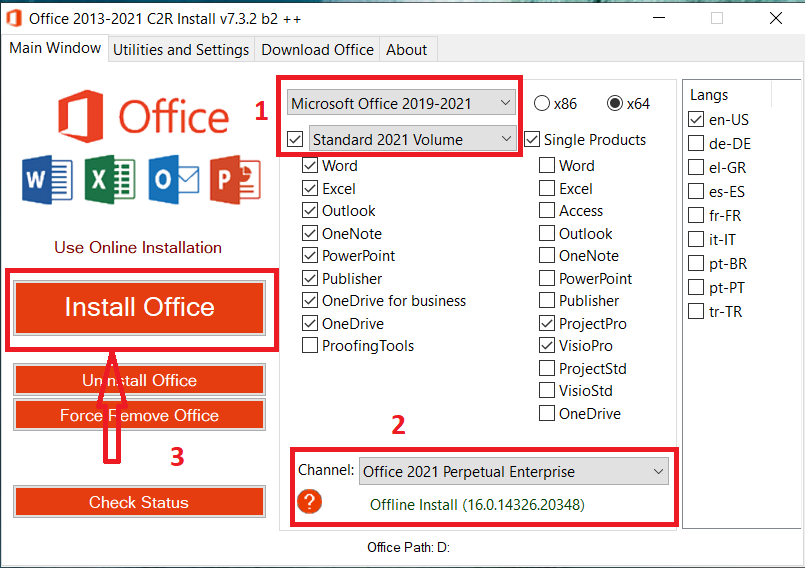Uncheck Outlook in the suite component list
Screen dimensions: 805x568
(x=310, y=211)
